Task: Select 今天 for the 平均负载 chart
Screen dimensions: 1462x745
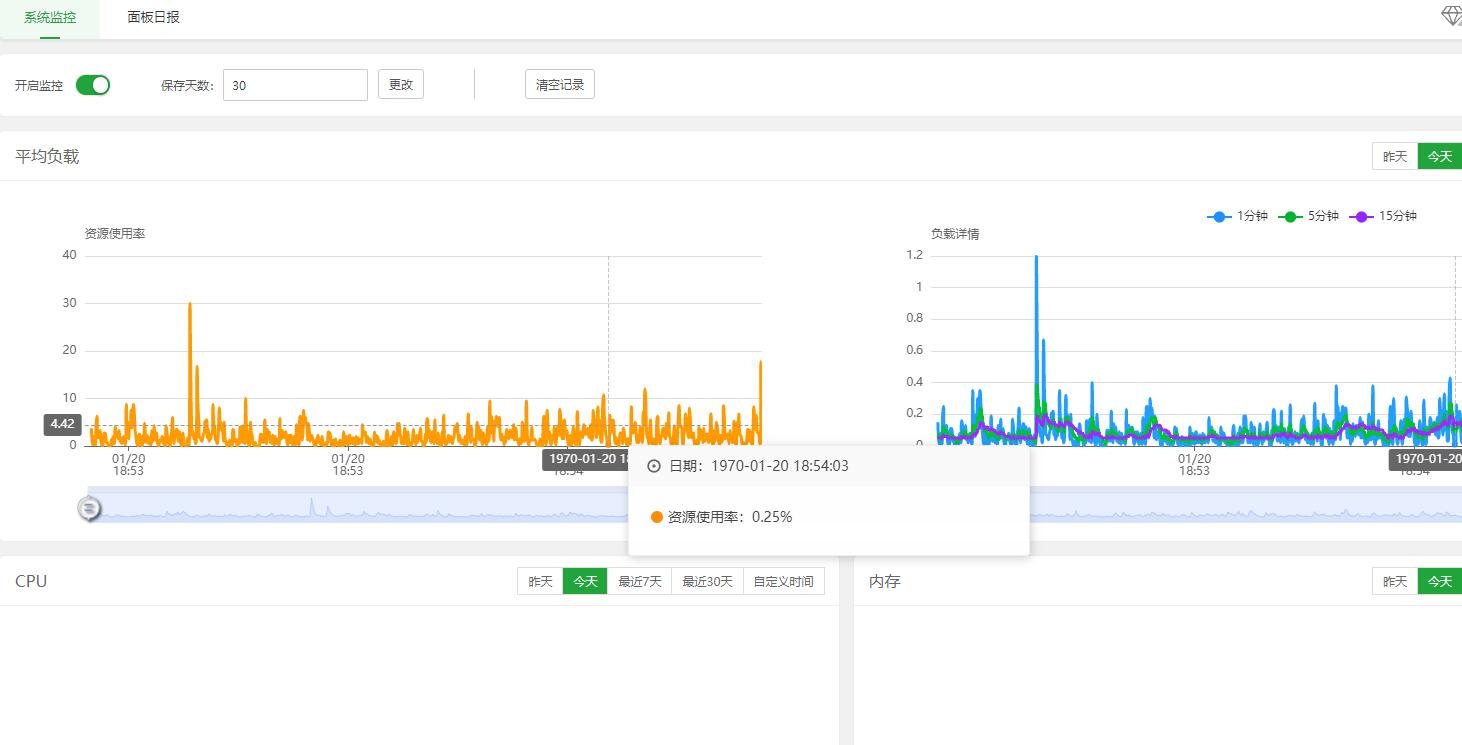Action: (x=1440, y=156)
